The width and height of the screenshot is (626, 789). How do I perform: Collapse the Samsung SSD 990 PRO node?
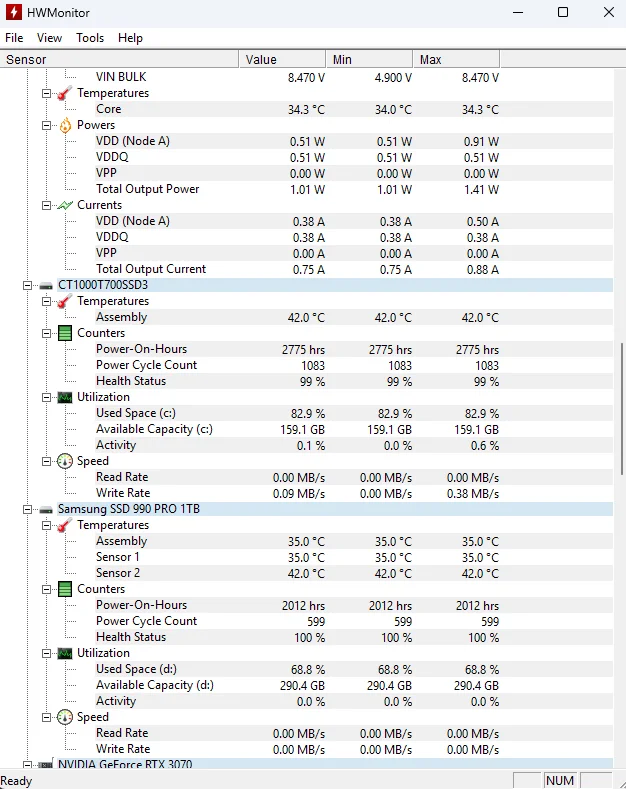pos(28,509)
